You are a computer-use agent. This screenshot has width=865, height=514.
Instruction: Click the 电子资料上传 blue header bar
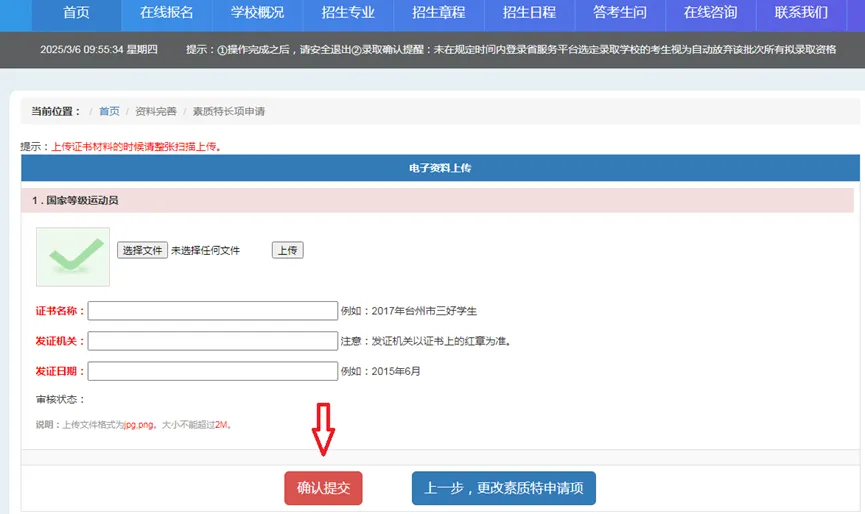click(440, 168)
